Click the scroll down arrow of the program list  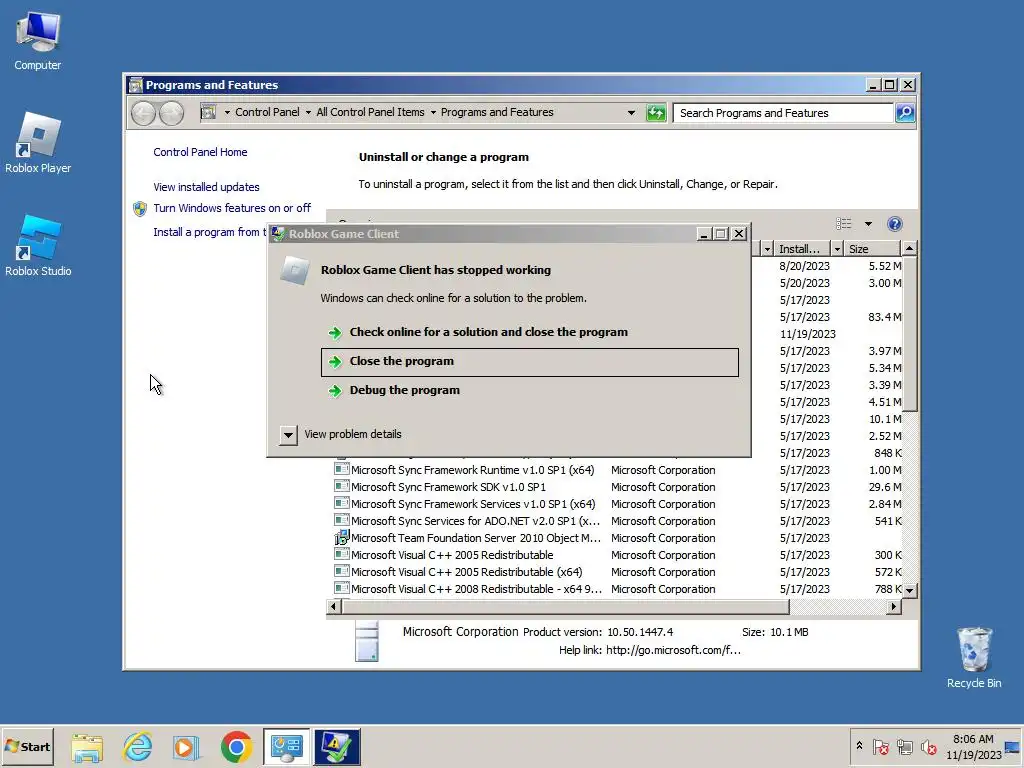click(909, 590)
